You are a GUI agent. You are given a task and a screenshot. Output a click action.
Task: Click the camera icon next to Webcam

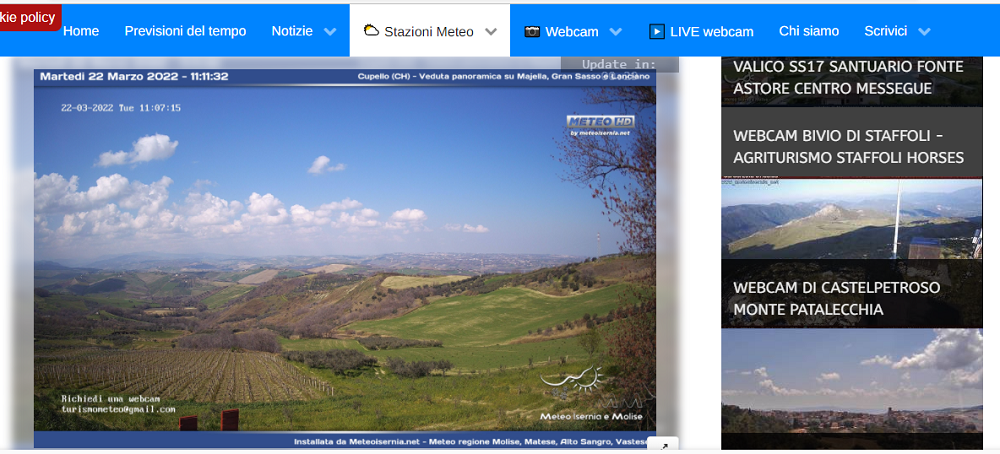coord(532,31)
